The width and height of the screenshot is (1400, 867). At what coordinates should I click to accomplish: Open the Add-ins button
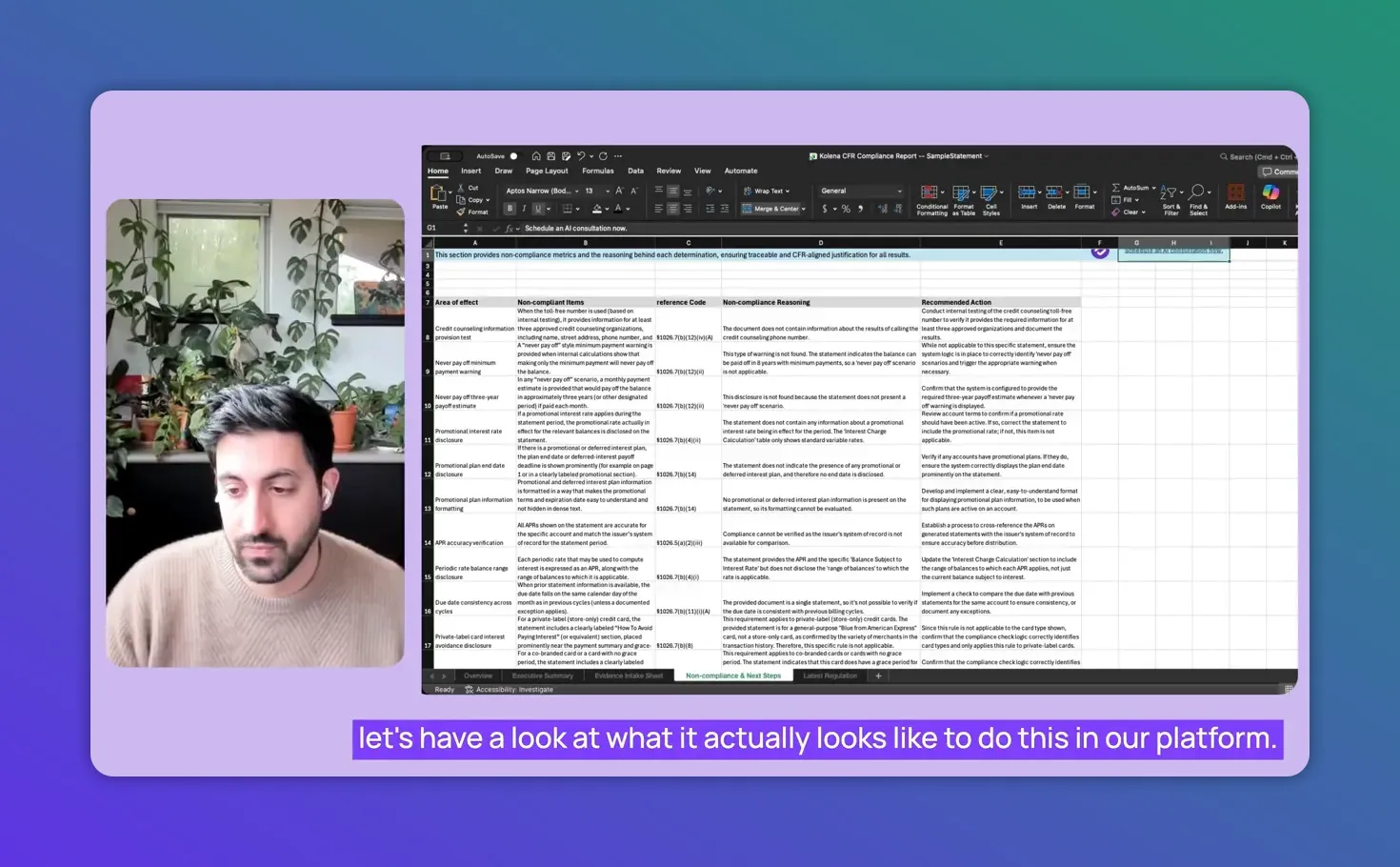coord(1235,197)
